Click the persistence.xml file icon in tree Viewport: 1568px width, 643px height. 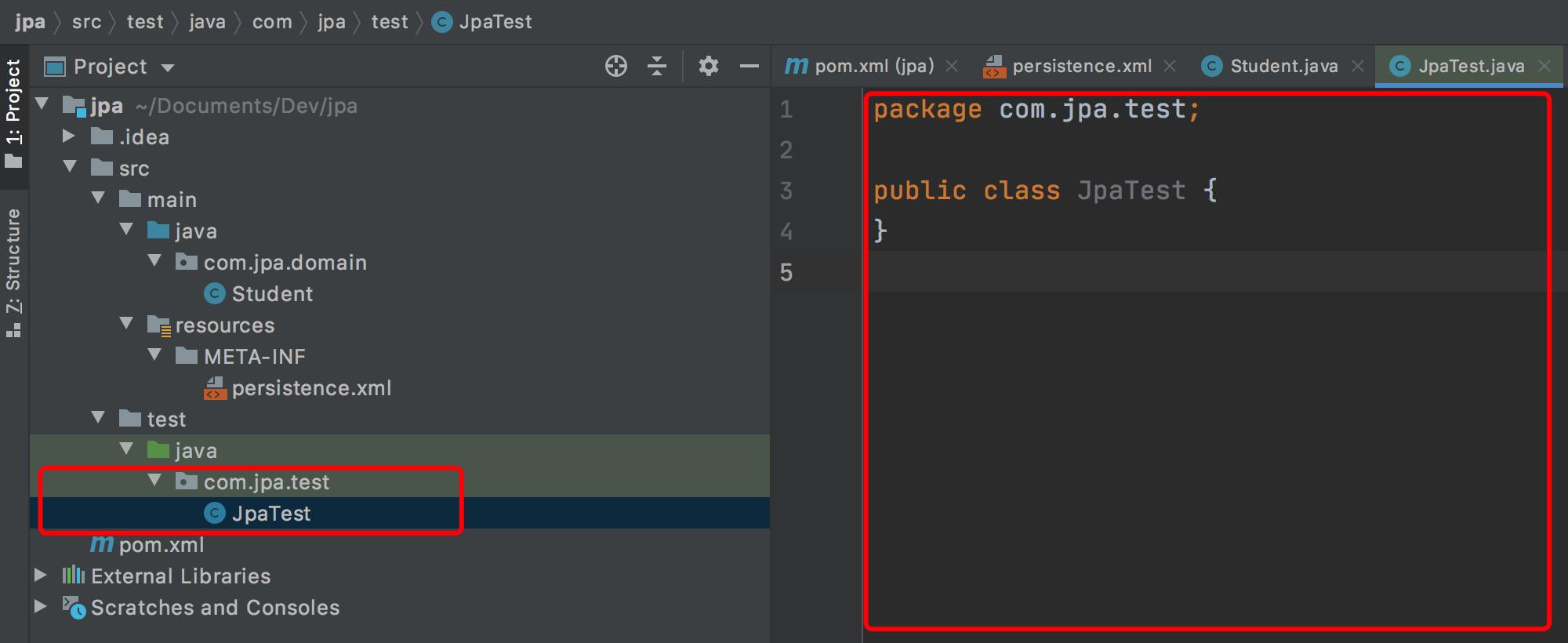coord(216,387)
